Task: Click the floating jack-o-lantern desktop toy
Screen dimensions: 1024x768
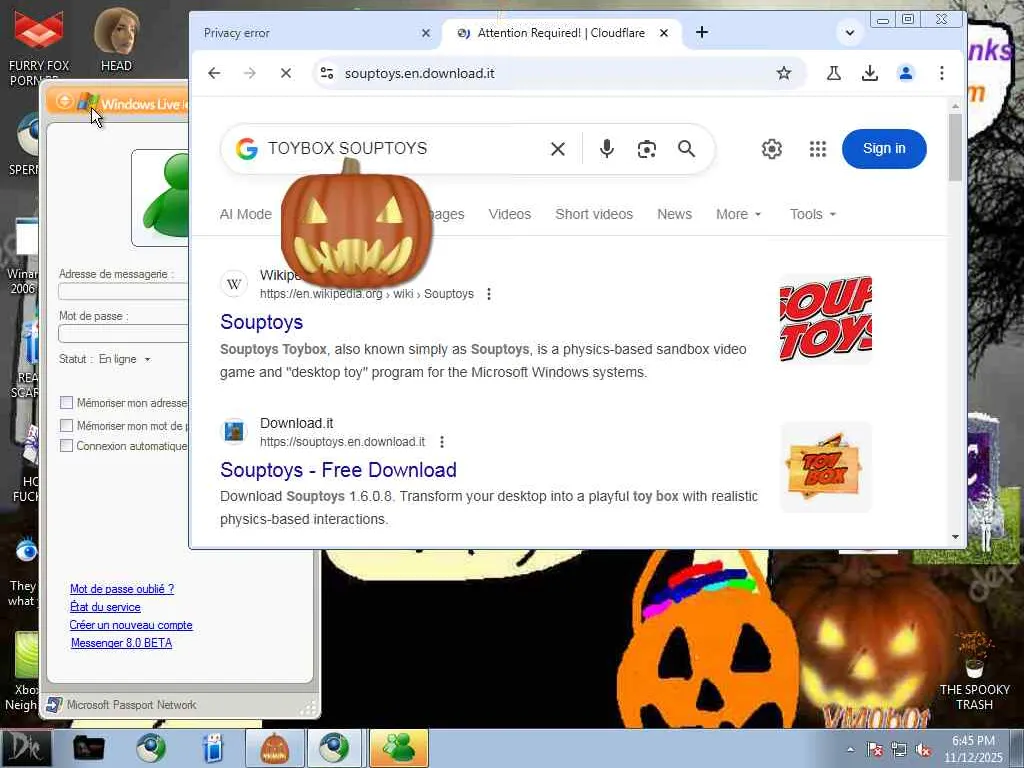Action: (357, 225)
